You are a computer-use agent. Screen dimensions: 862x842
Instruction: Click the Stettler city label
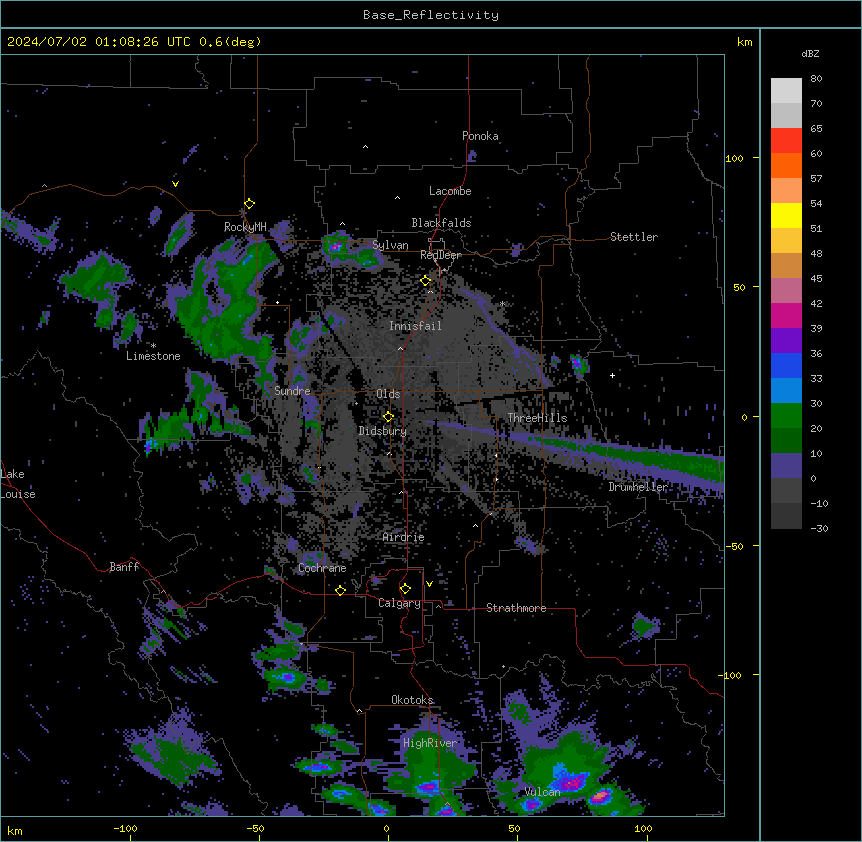tap(634, 237)
